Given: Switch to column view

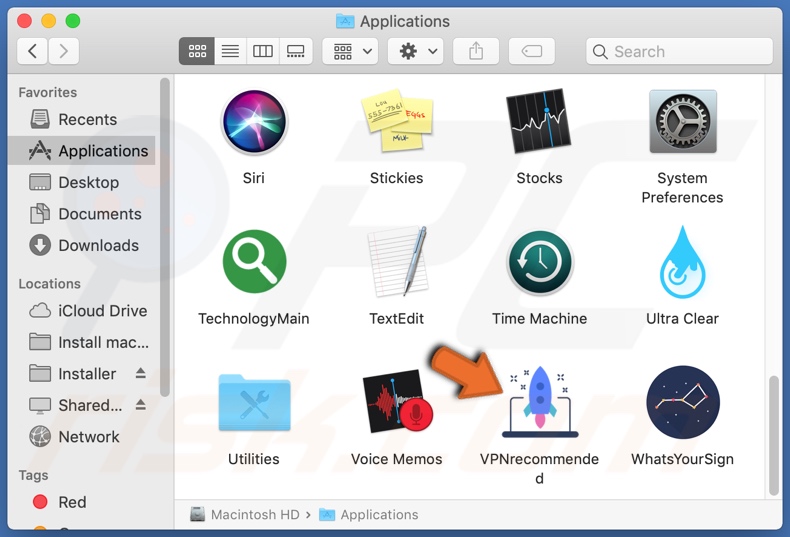Looking at the screenshot, I should pos(262,51).
